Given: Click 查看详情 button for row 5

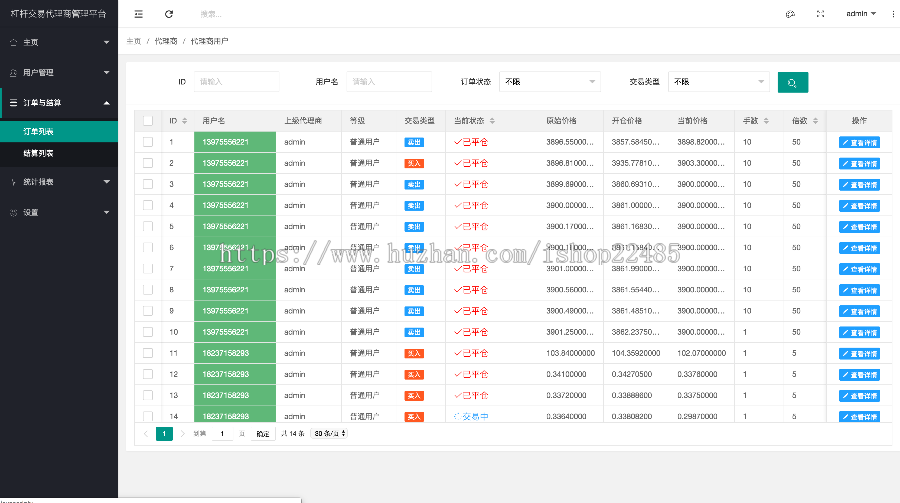Looking at the screenshot, I should [x=859, y=227].
